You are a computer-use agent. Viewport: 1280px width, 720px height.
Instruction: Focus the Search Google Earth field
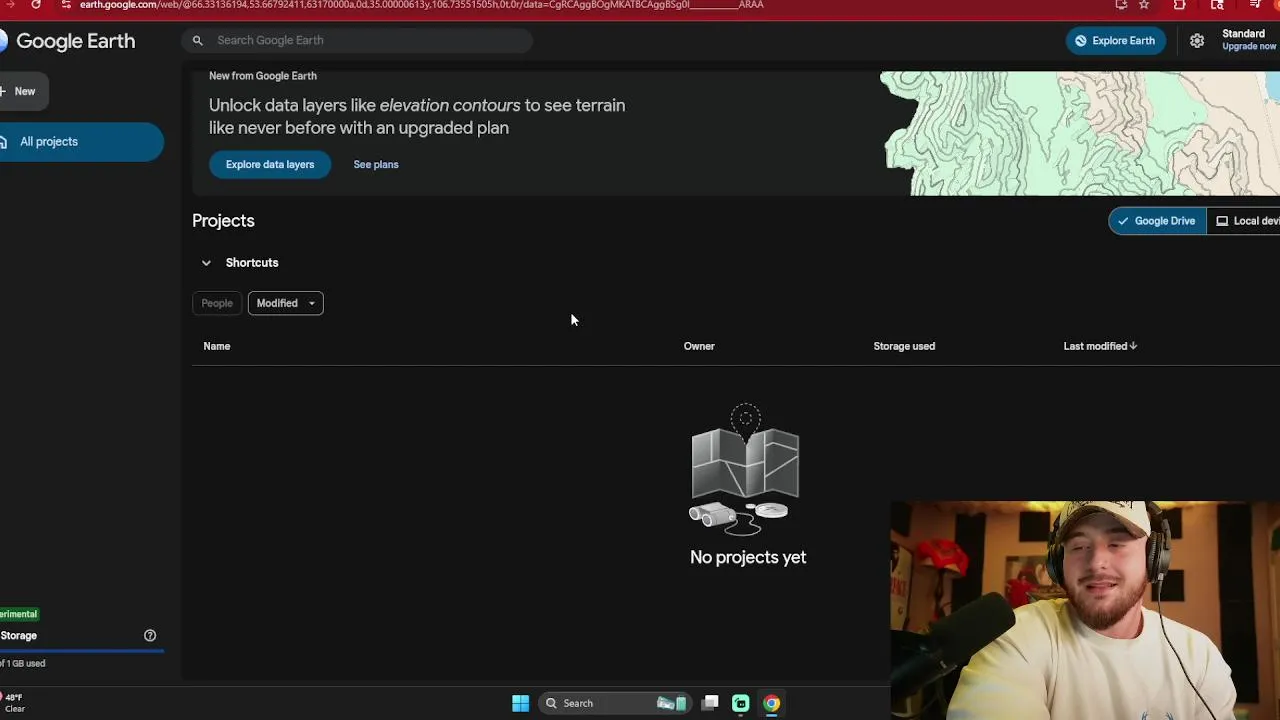click(x=357, y=40)
